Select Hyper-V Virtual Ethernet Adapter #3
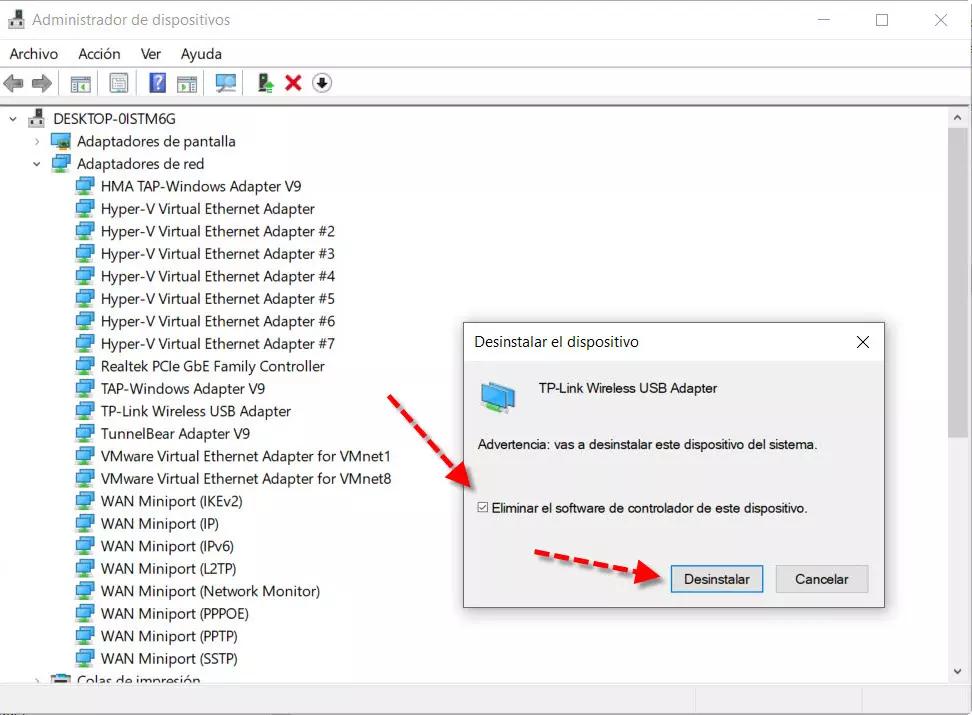 [x=218, y=254]
